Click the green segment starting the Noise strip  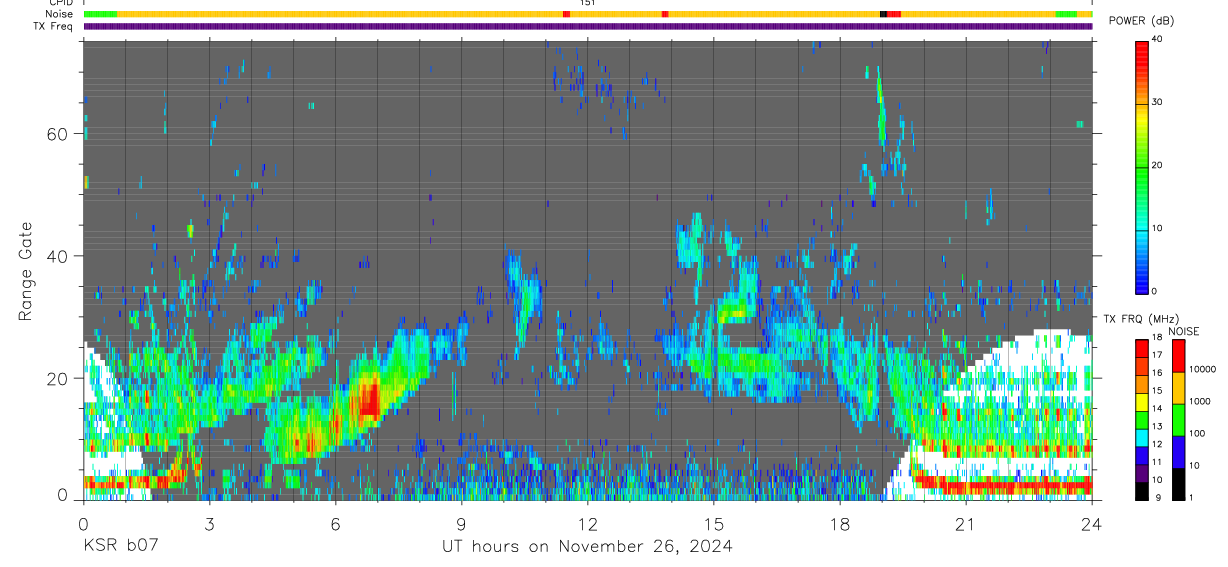click(100, 14)
